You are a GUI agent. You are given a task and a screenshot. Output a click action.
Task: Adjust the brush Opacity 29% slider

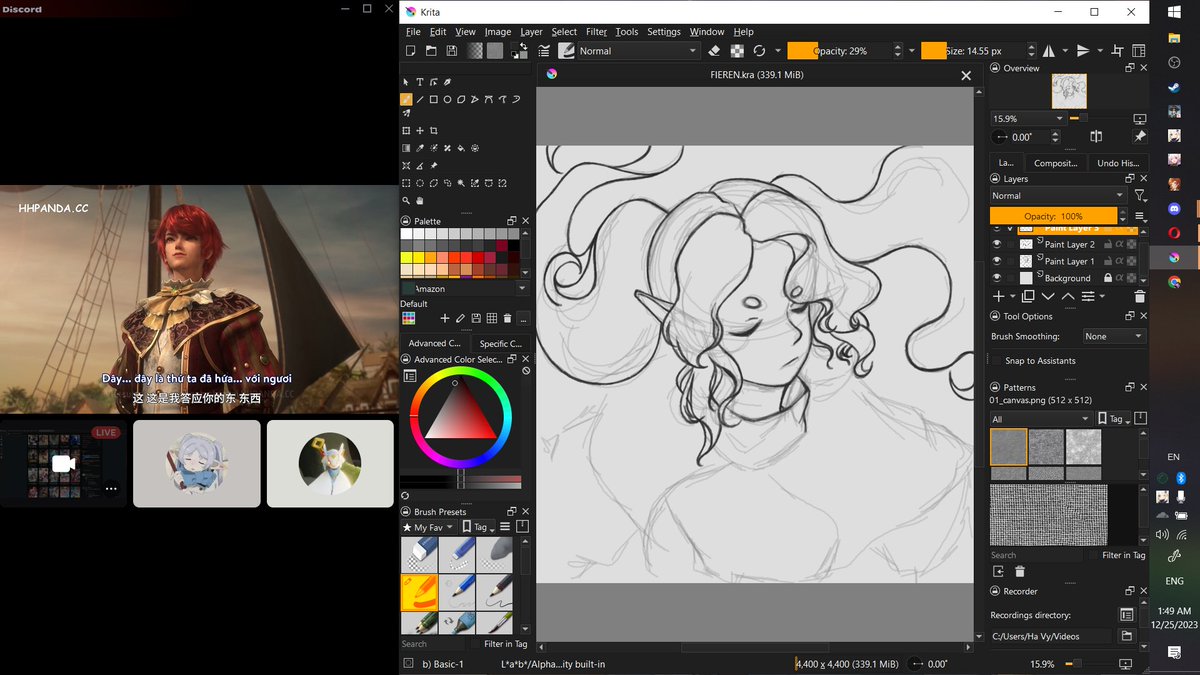coord(839,51)
